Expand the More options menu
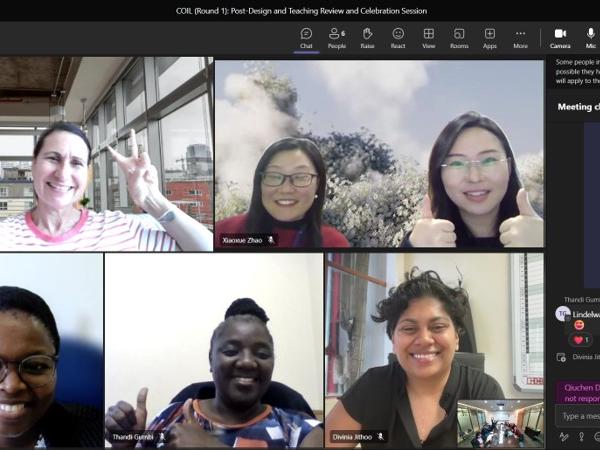Image resolution: width=600 pixels, height=450 pixels. click(x=520, y=38)
